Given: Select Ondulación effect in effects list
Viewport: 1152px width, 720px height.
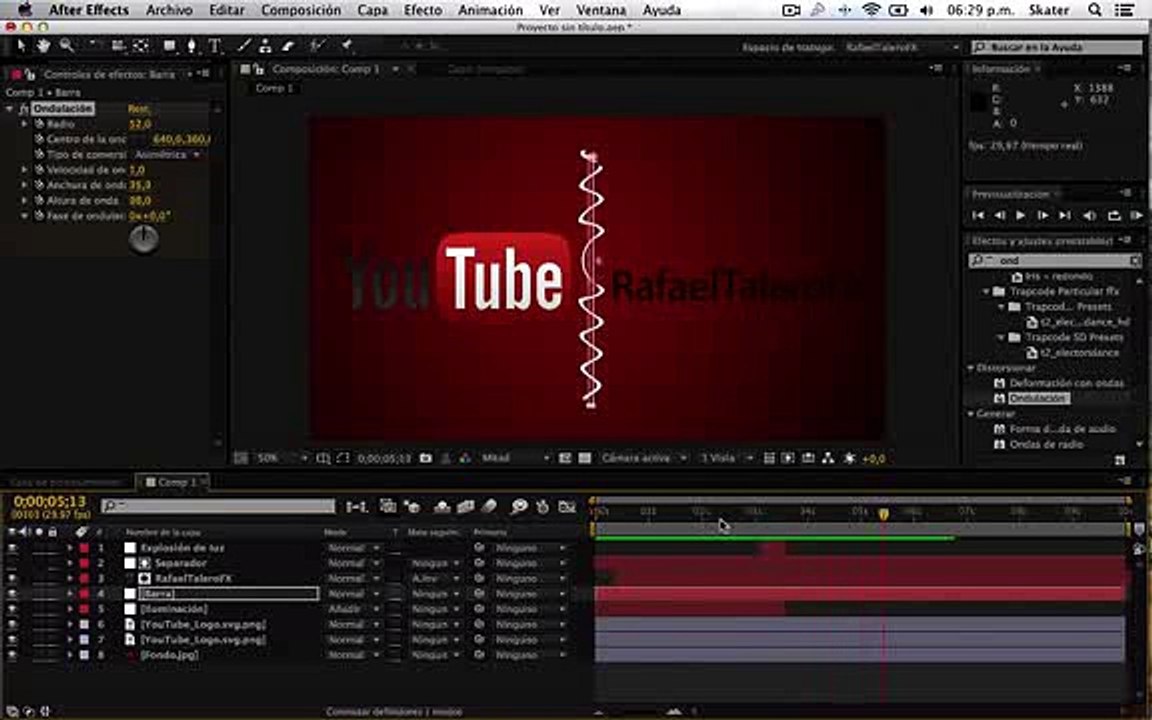Looking at the screenshot, I should (x=1038, y=398).
